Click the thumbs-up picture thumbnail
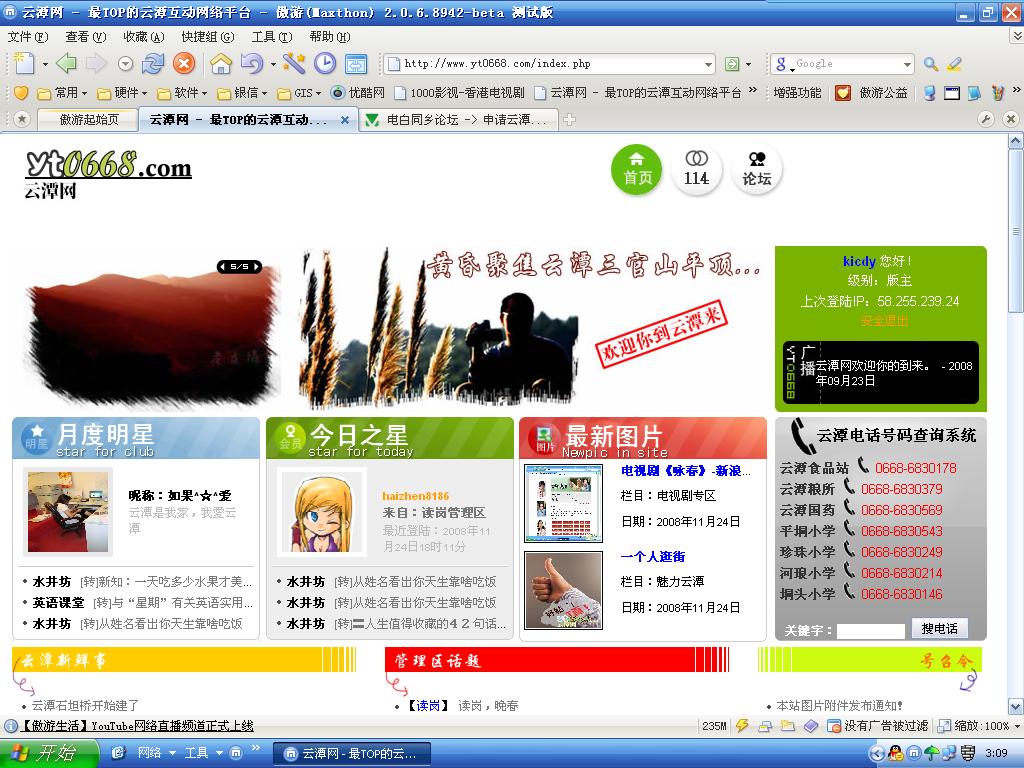The width and height of the screenshot is (1024, 768). 564,590
